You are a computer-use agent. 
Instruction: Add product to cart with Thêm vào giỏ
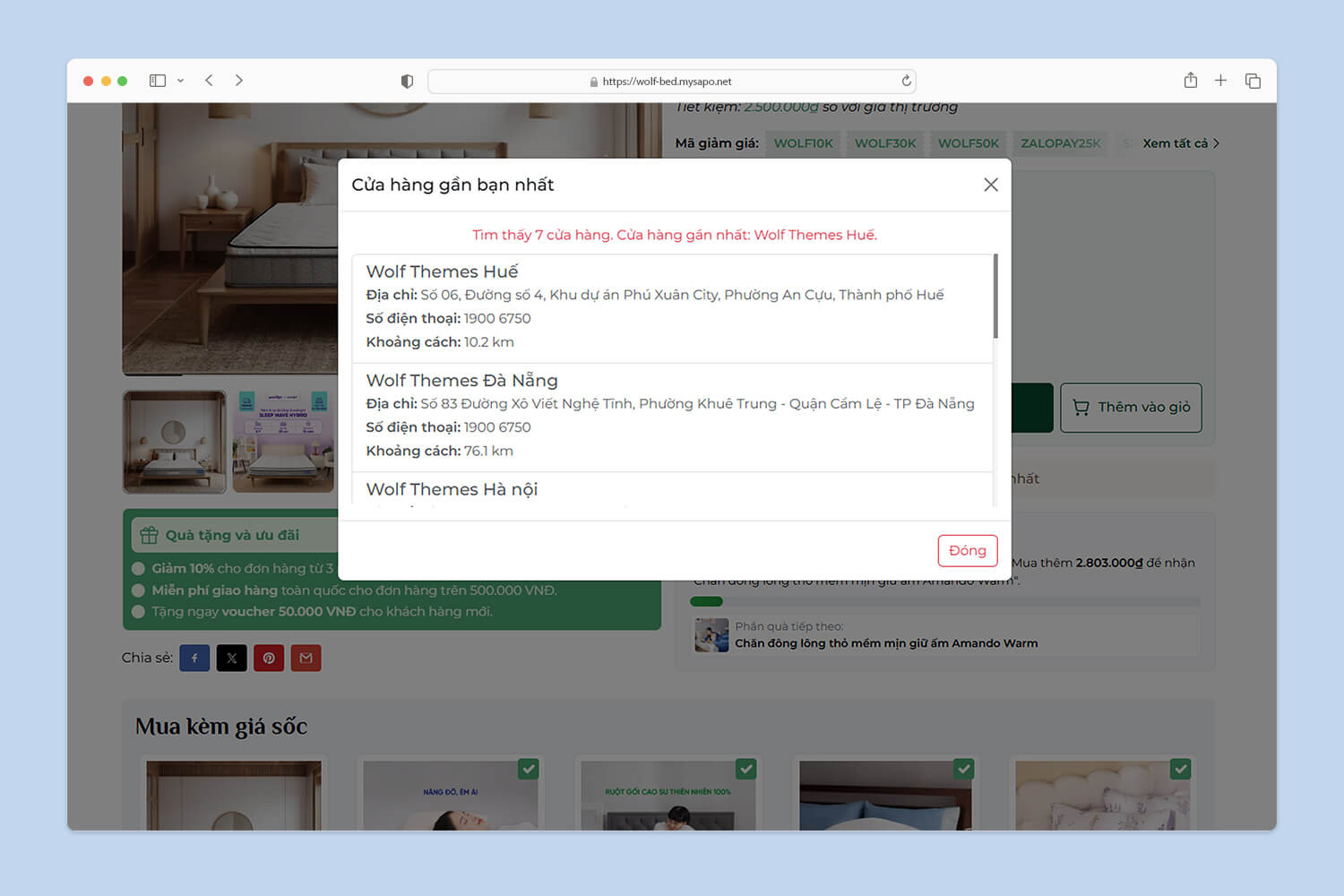click(1131, 408)
